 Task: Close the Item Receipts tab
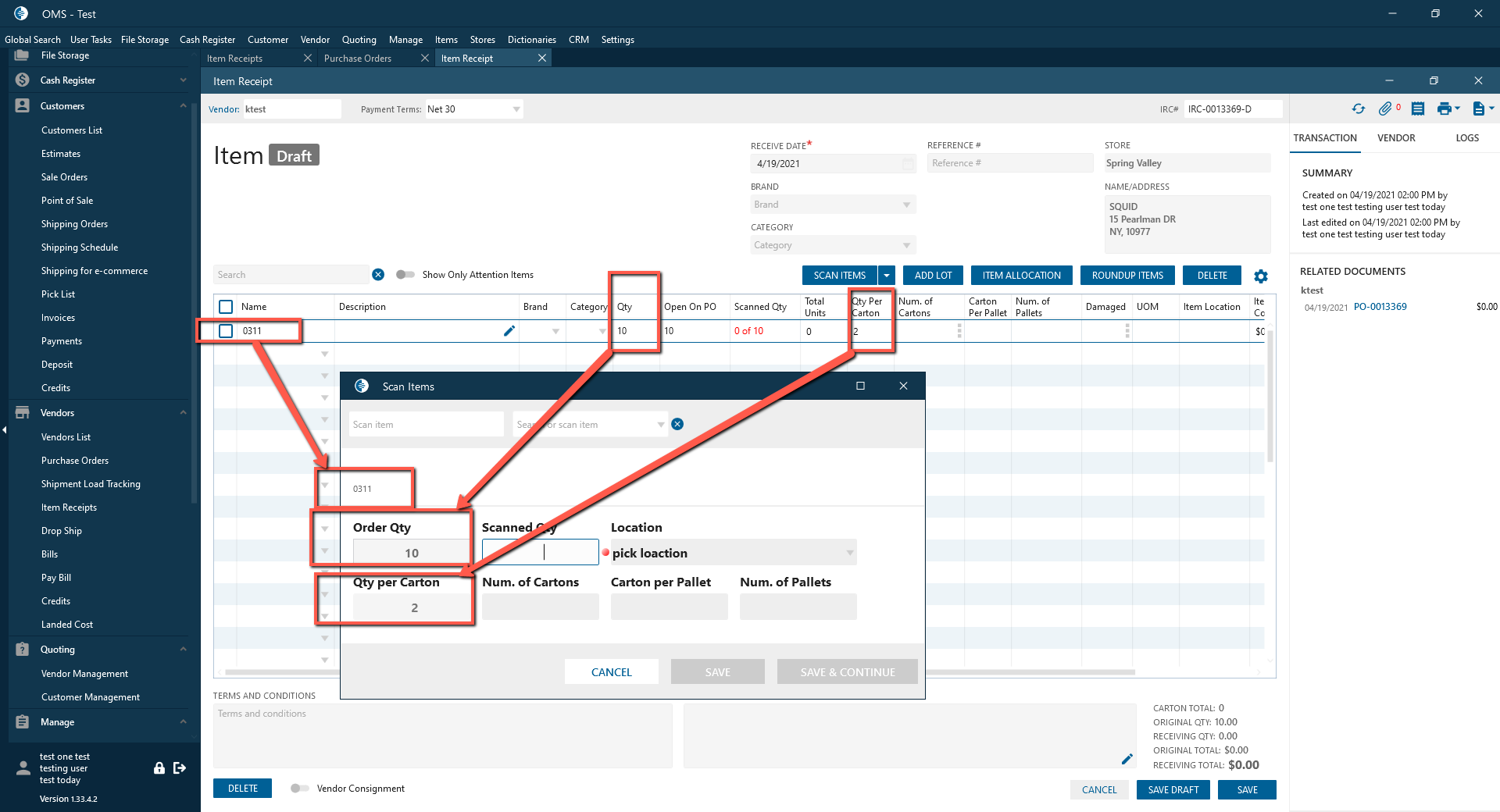308,58
